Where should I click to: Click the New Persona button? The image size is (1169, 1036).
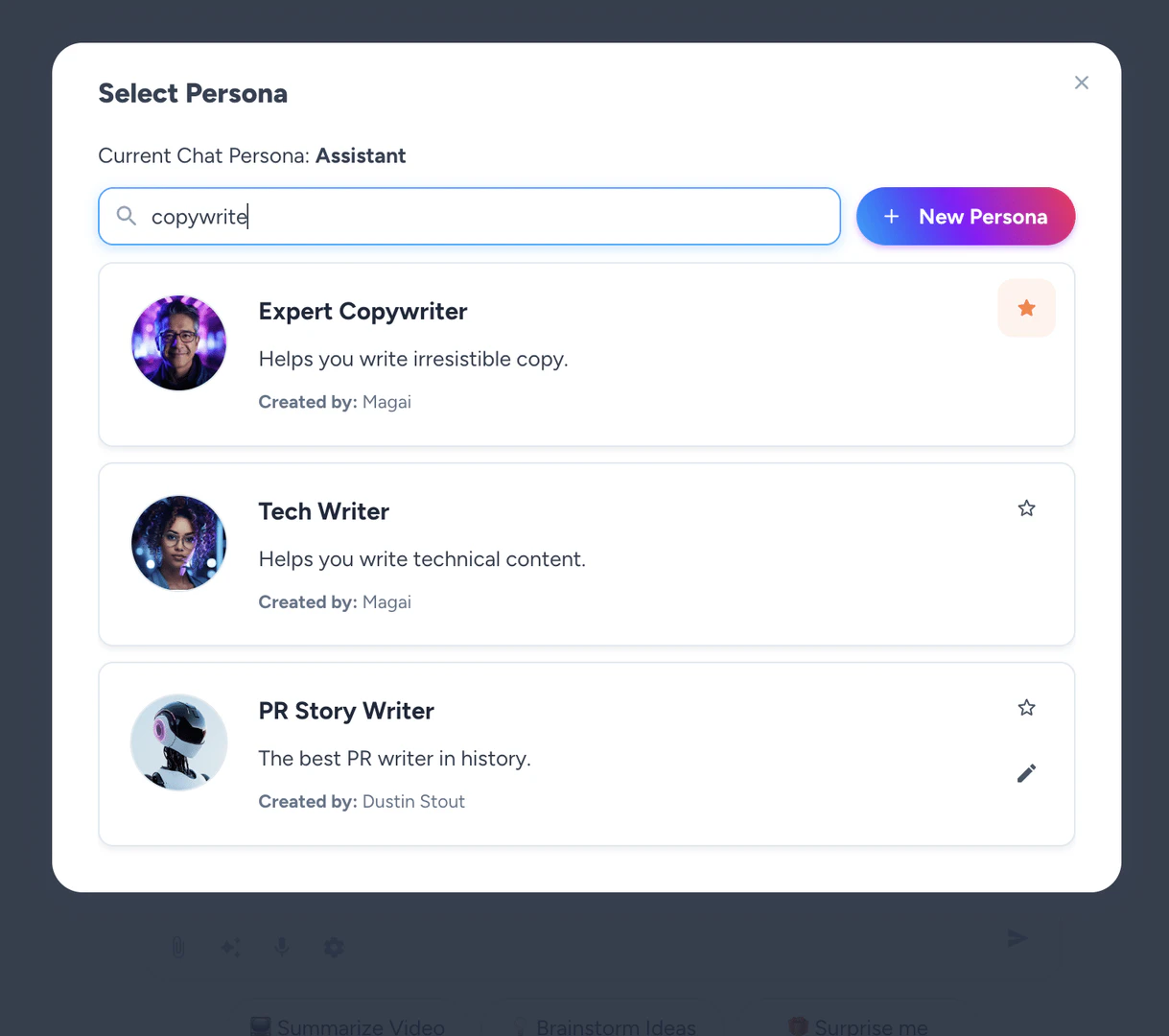965,216
